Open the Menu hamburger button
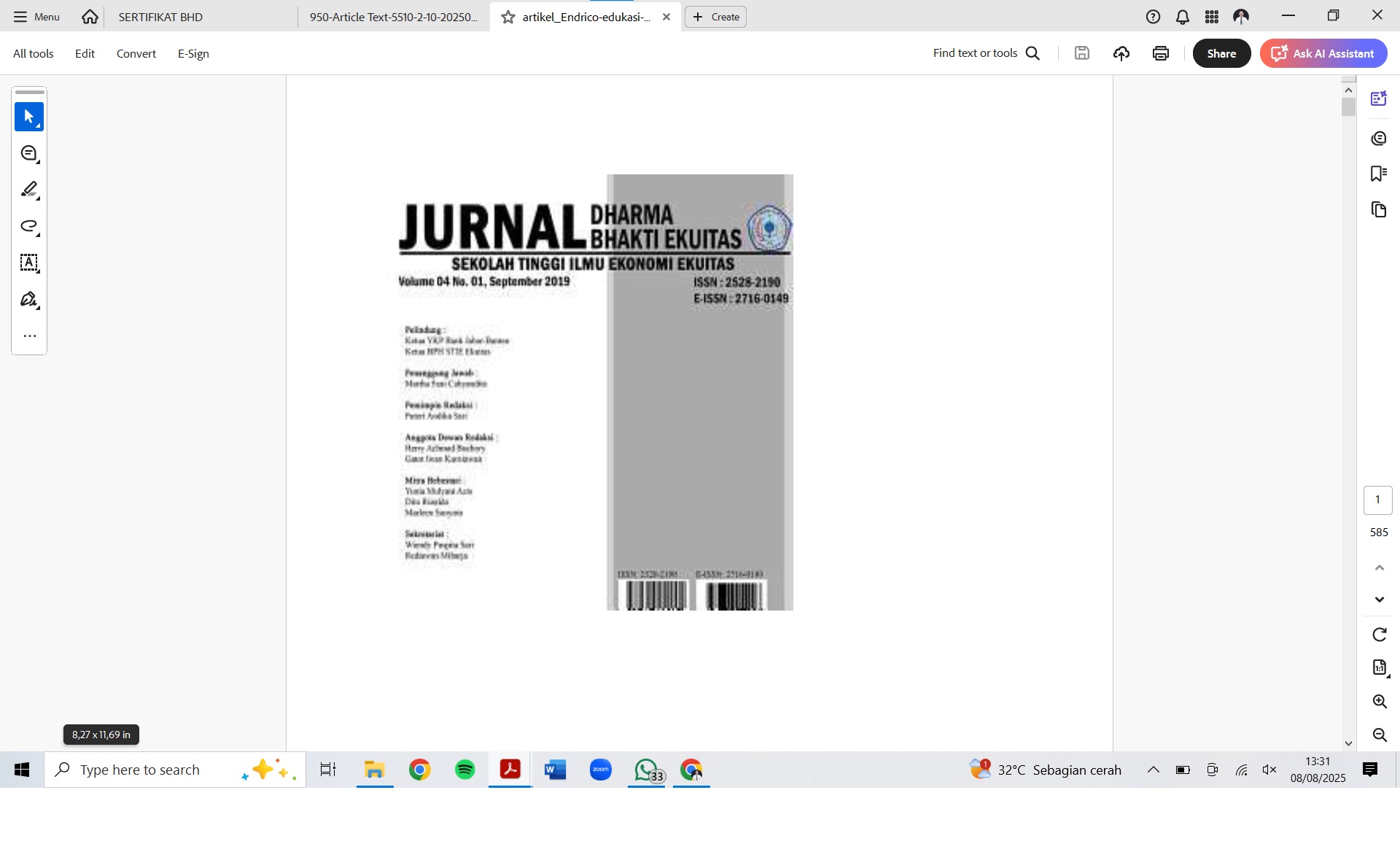This screenshot has height=852, width=1400. point(36,17)
